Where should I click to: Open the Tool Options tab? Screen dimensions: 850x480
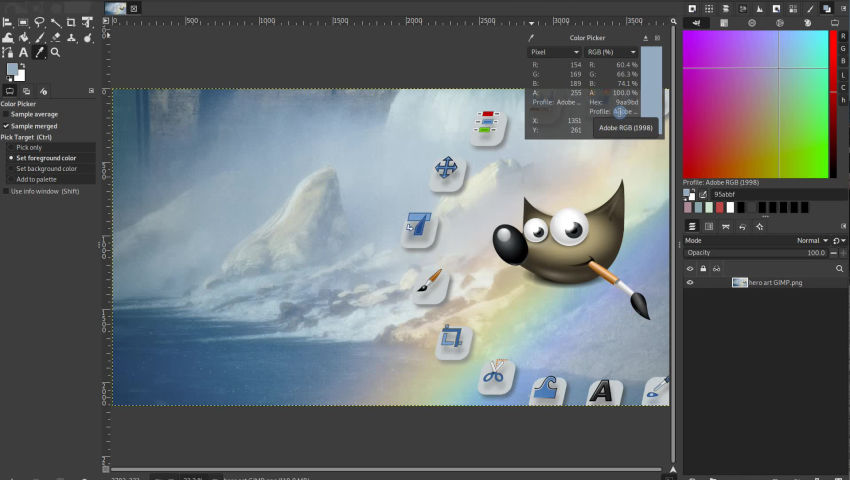pos(10,91)
